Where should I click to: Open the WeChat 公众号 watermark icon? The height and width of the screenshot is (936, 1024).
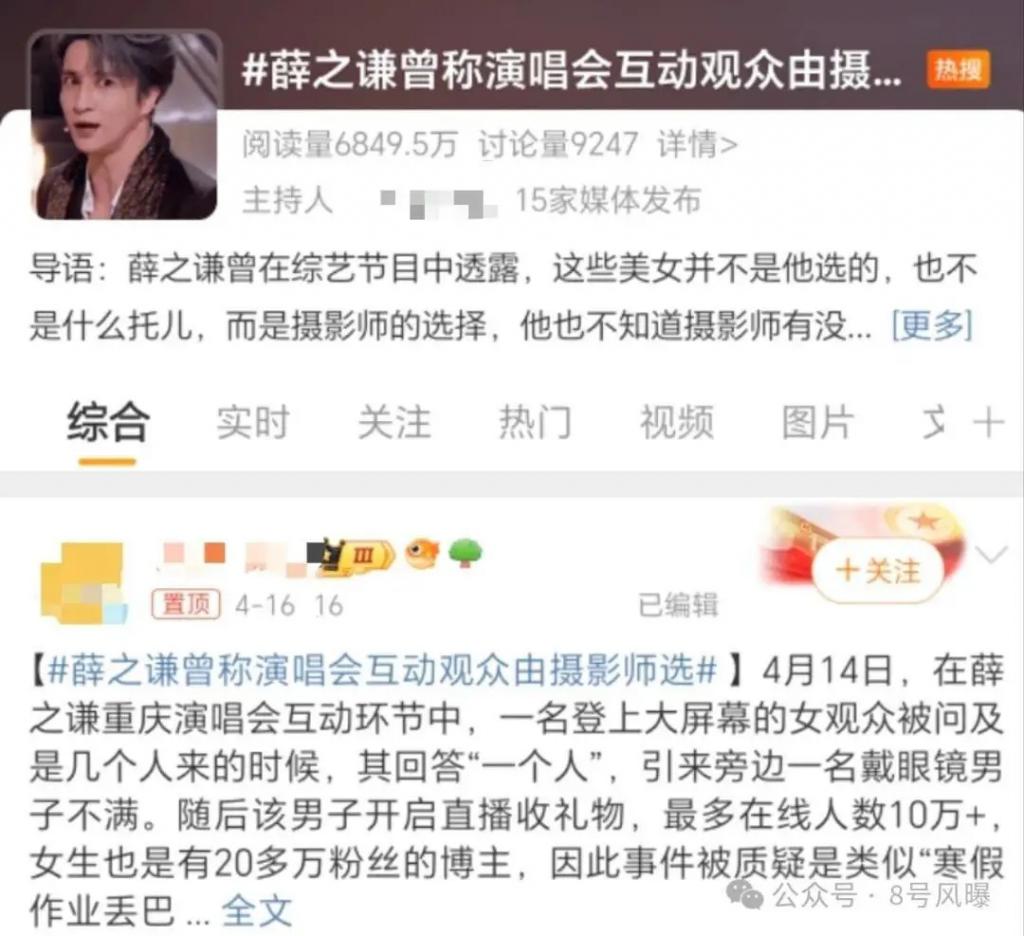[x=745, y=894]
